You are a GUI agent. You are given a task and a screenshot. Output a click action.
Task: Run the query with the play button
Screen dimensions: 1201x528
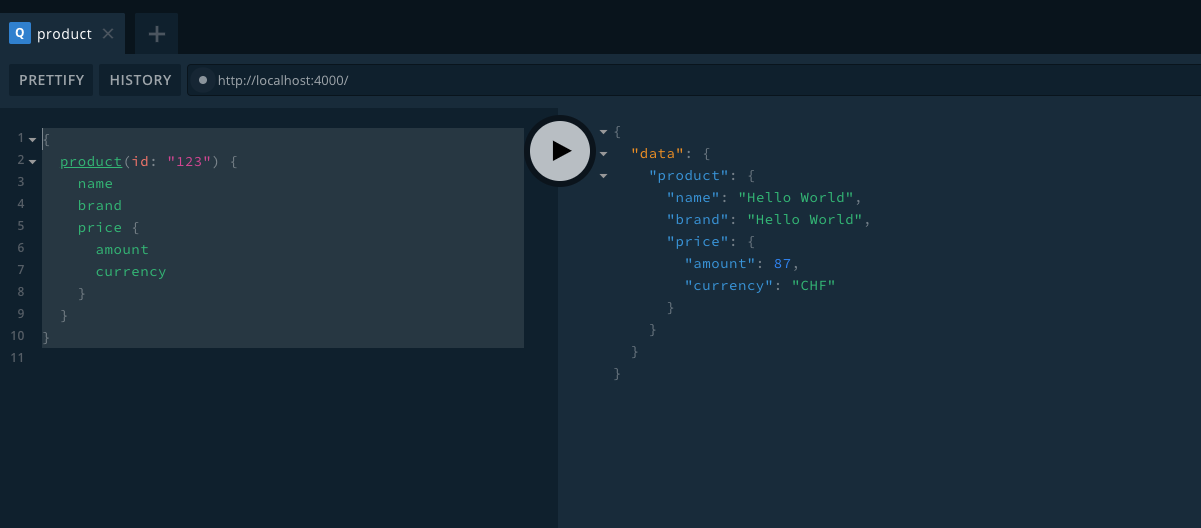point(560,151)
